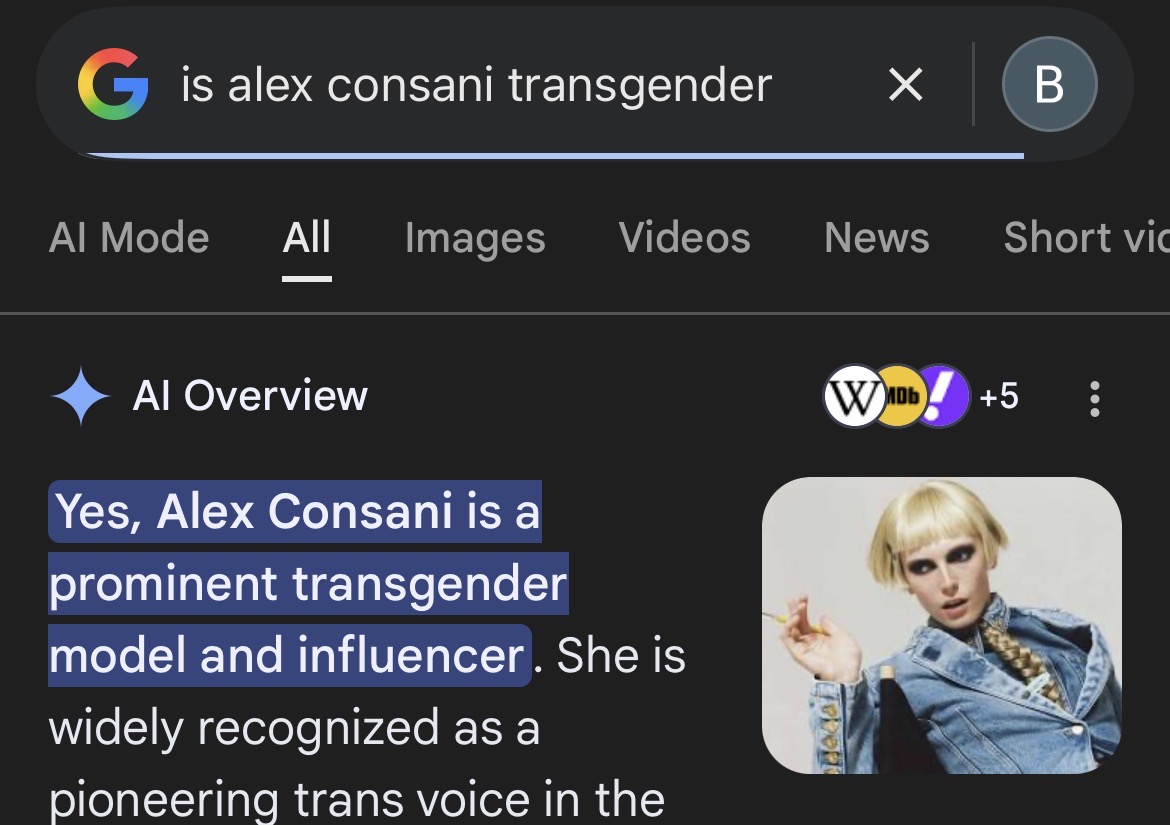Click the highlighted answer text
The width and height of the screenshot is (1170, 825).
[300, 584]
